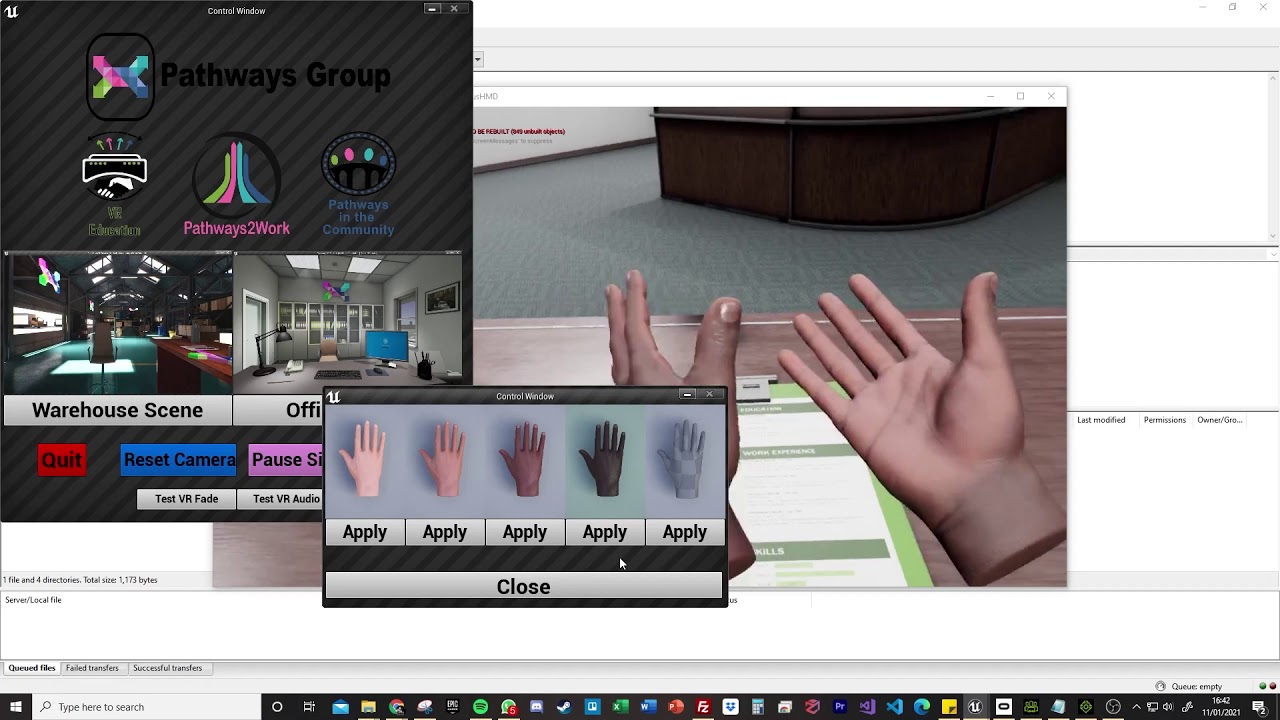Screen dimensions: 1280x720
Task: Switch to FileZilla in the taskbar
Action: point(704,707)
